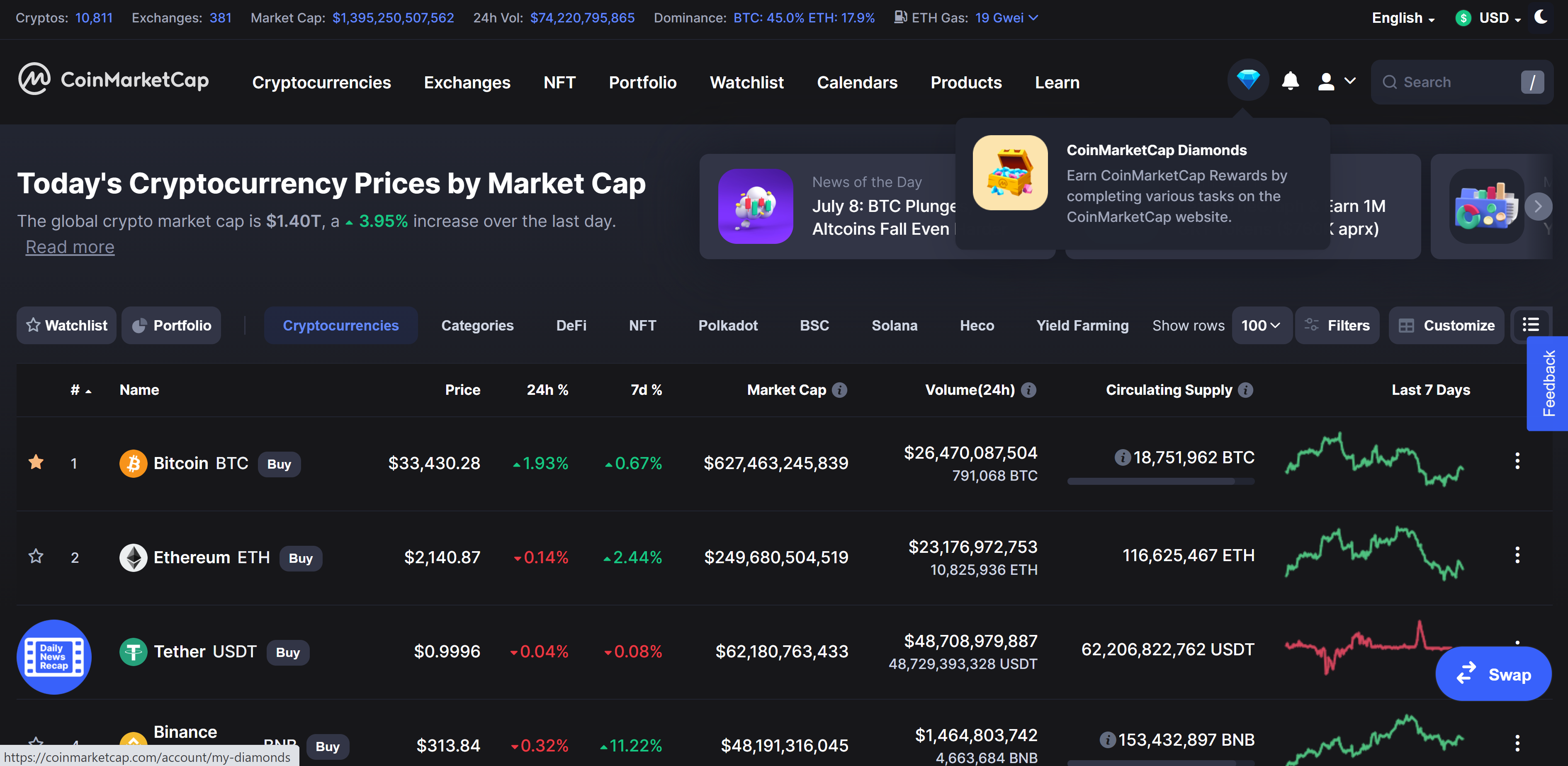
Task: Toggle dark mode with the moon icon
Action: pos(1541,17)
